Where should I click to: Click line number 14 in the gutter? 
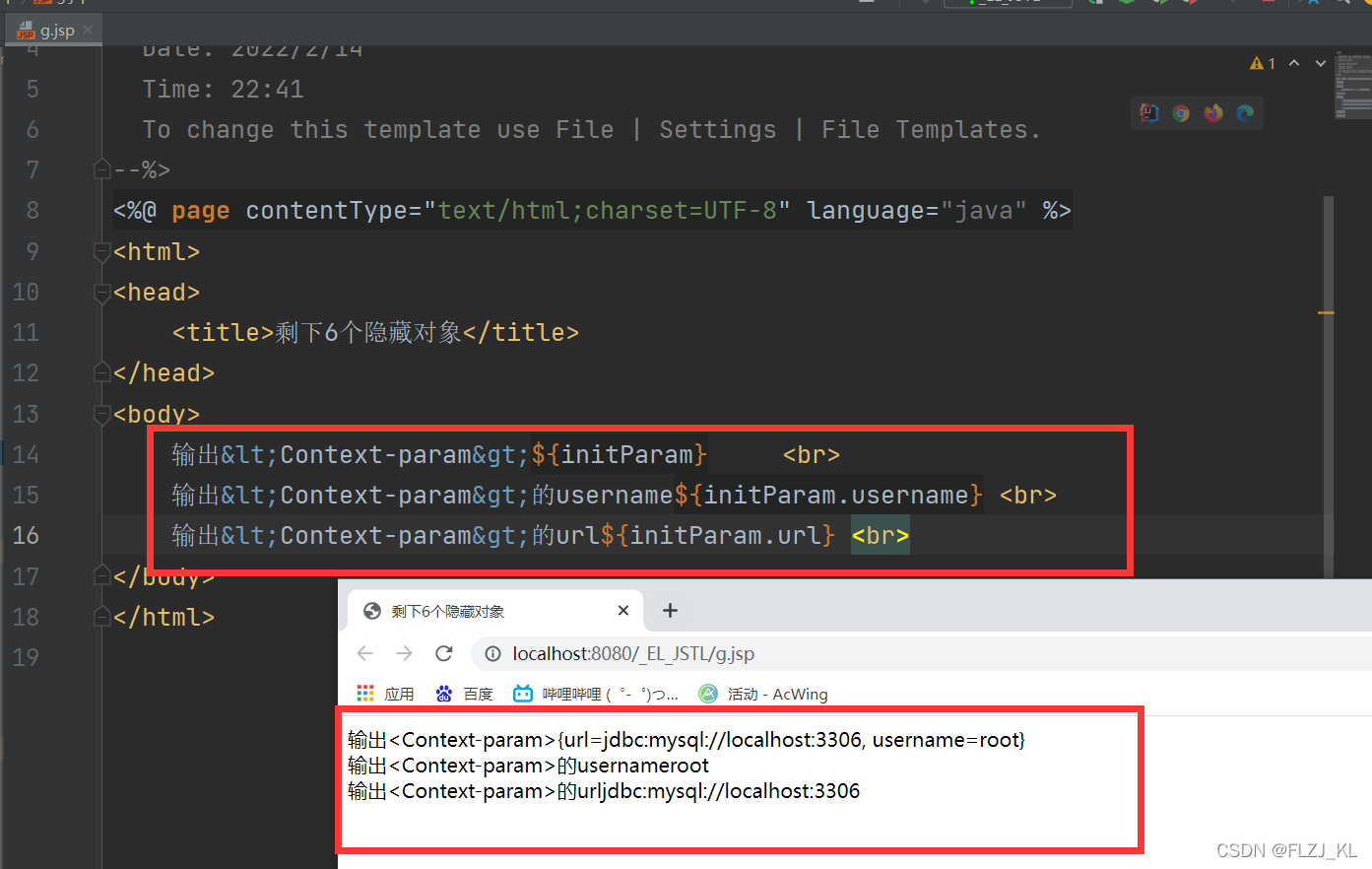pyautogui.click(x=26, y=454)
